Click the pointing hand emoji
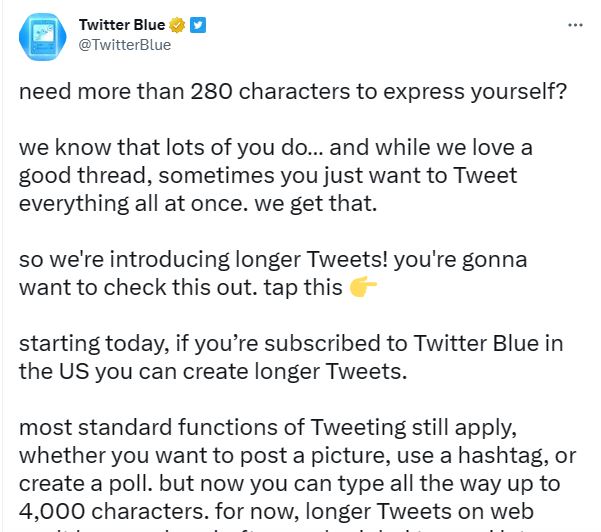 pyautogui.click(x=363, y=286)
